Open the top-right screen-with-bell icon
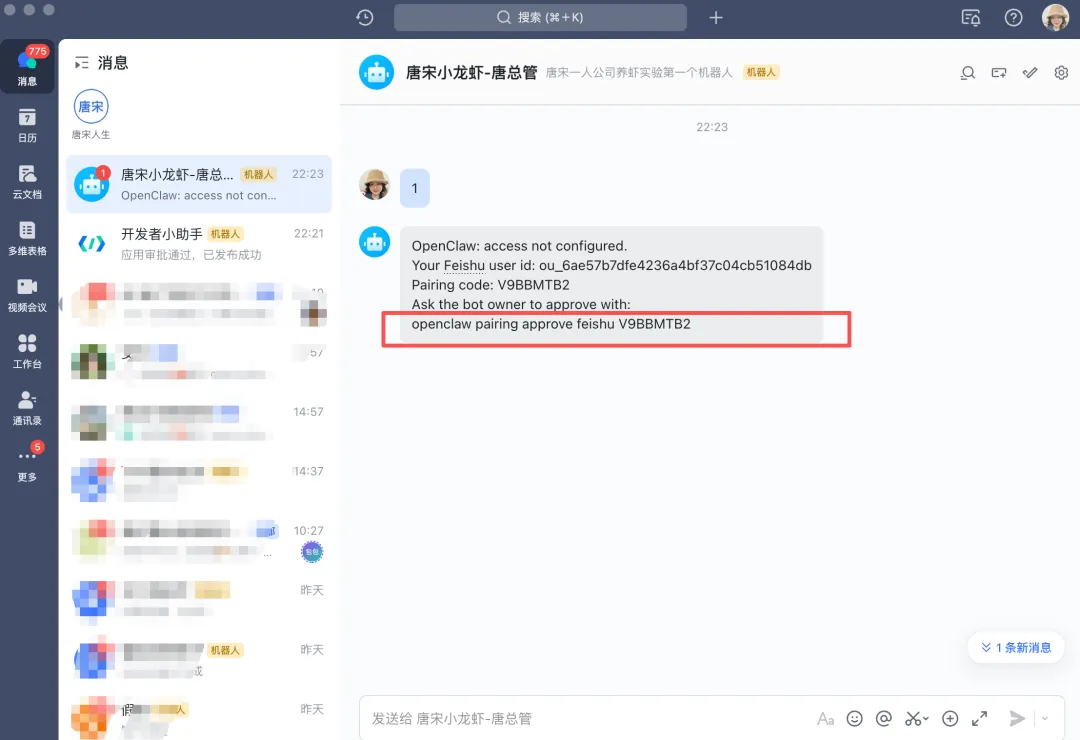This screenshot has height=740, width=1080. point(970,17)
